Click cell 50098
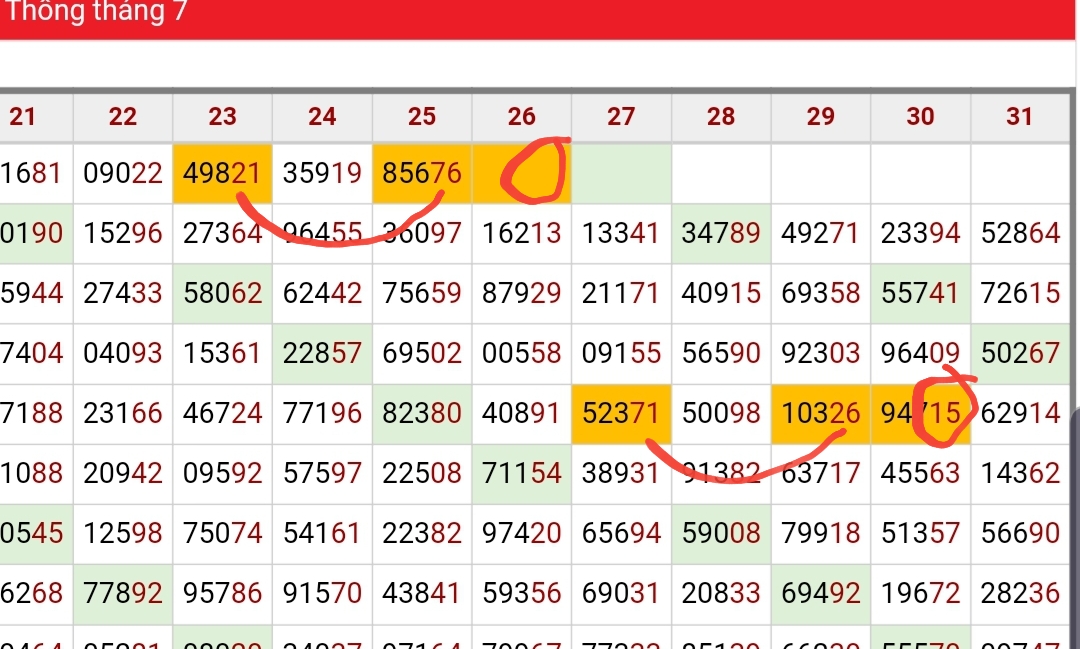This screenshot has height=649, width=1080. [x=721, y=413]
